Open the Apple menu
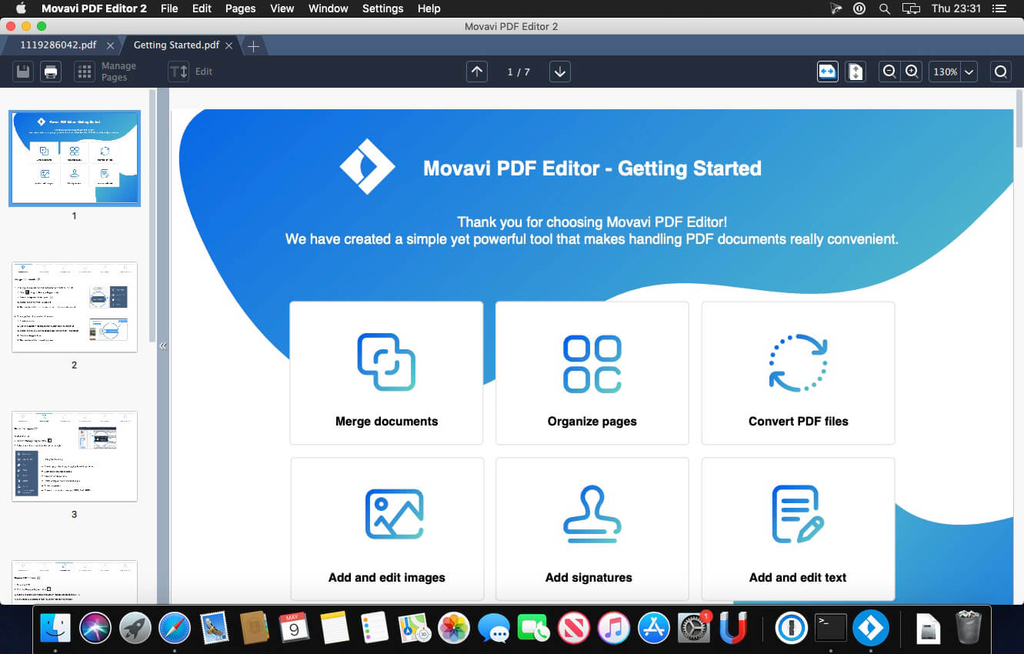 pos(20,8)
